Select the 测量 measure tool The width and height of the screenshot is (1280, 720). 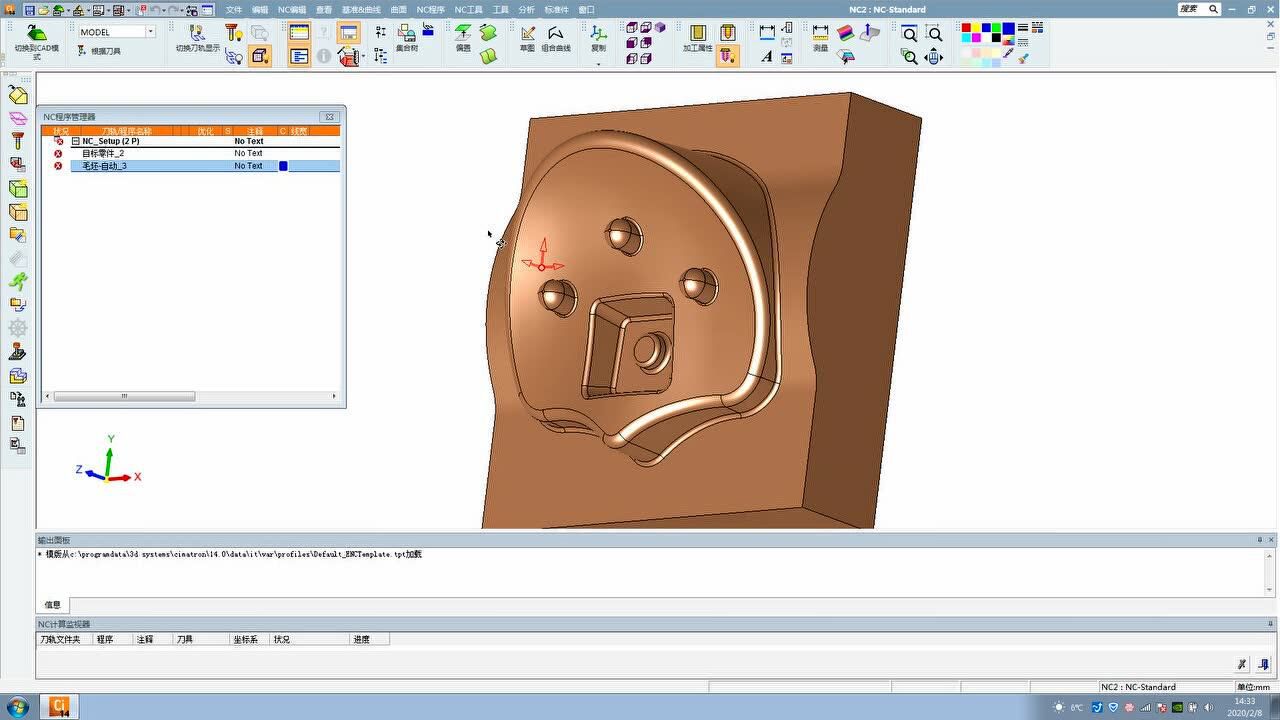820,39
